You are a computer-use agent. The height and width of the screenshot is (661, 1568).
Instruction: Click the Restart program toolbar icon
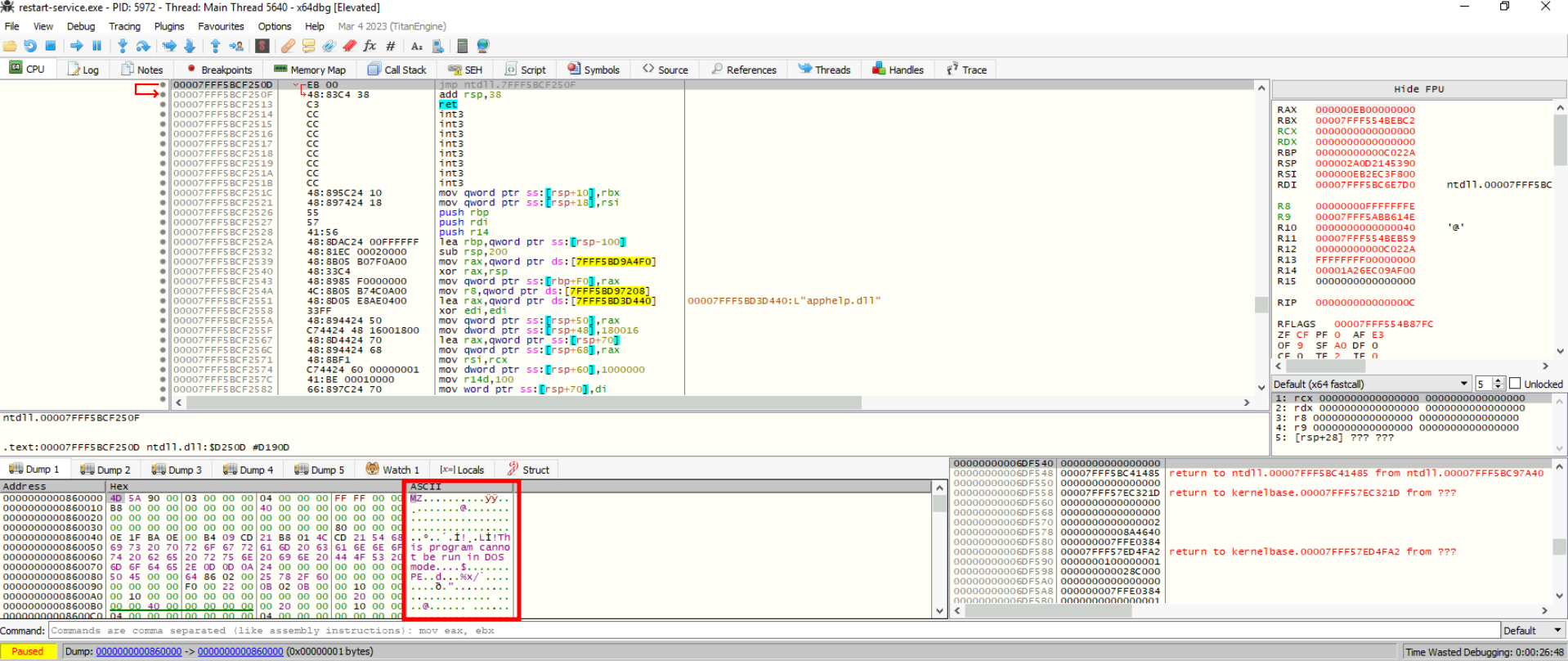(x=30, y=46)
